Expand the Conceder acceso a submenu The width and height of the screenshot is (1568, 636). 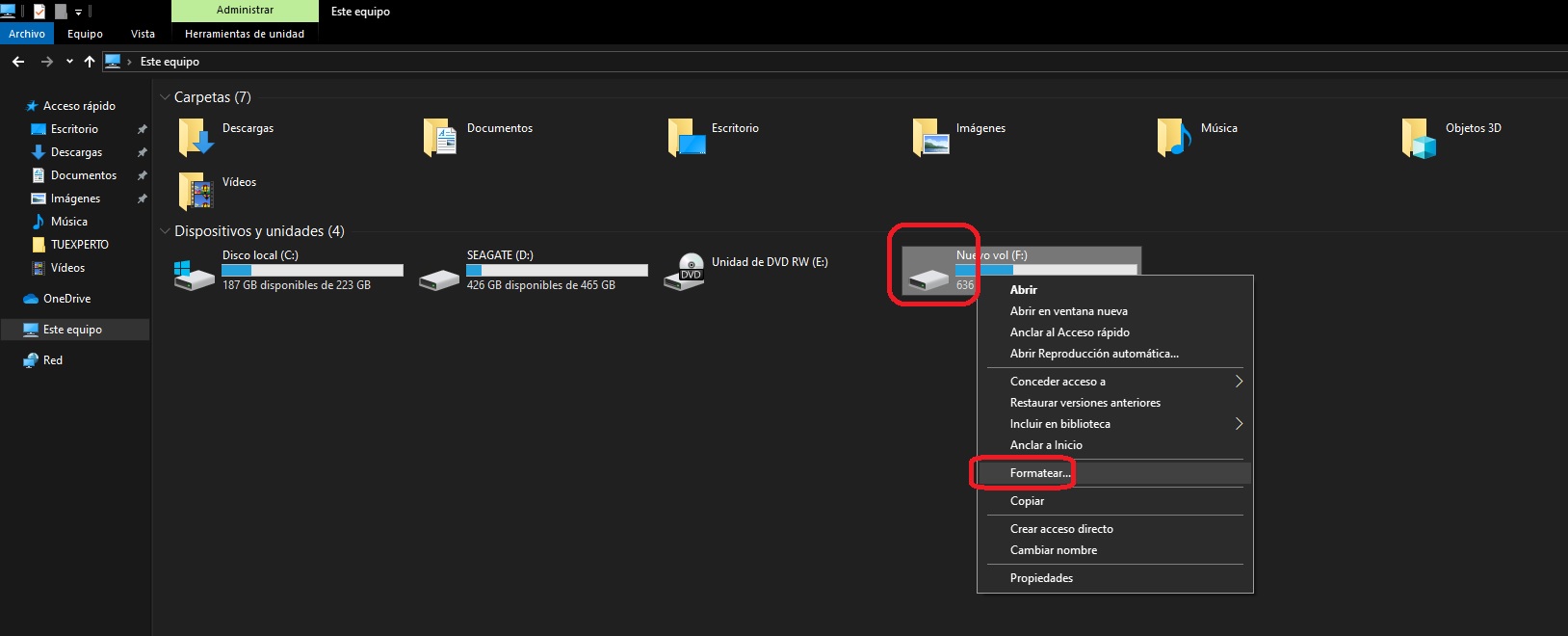[x=1239, y=382]
